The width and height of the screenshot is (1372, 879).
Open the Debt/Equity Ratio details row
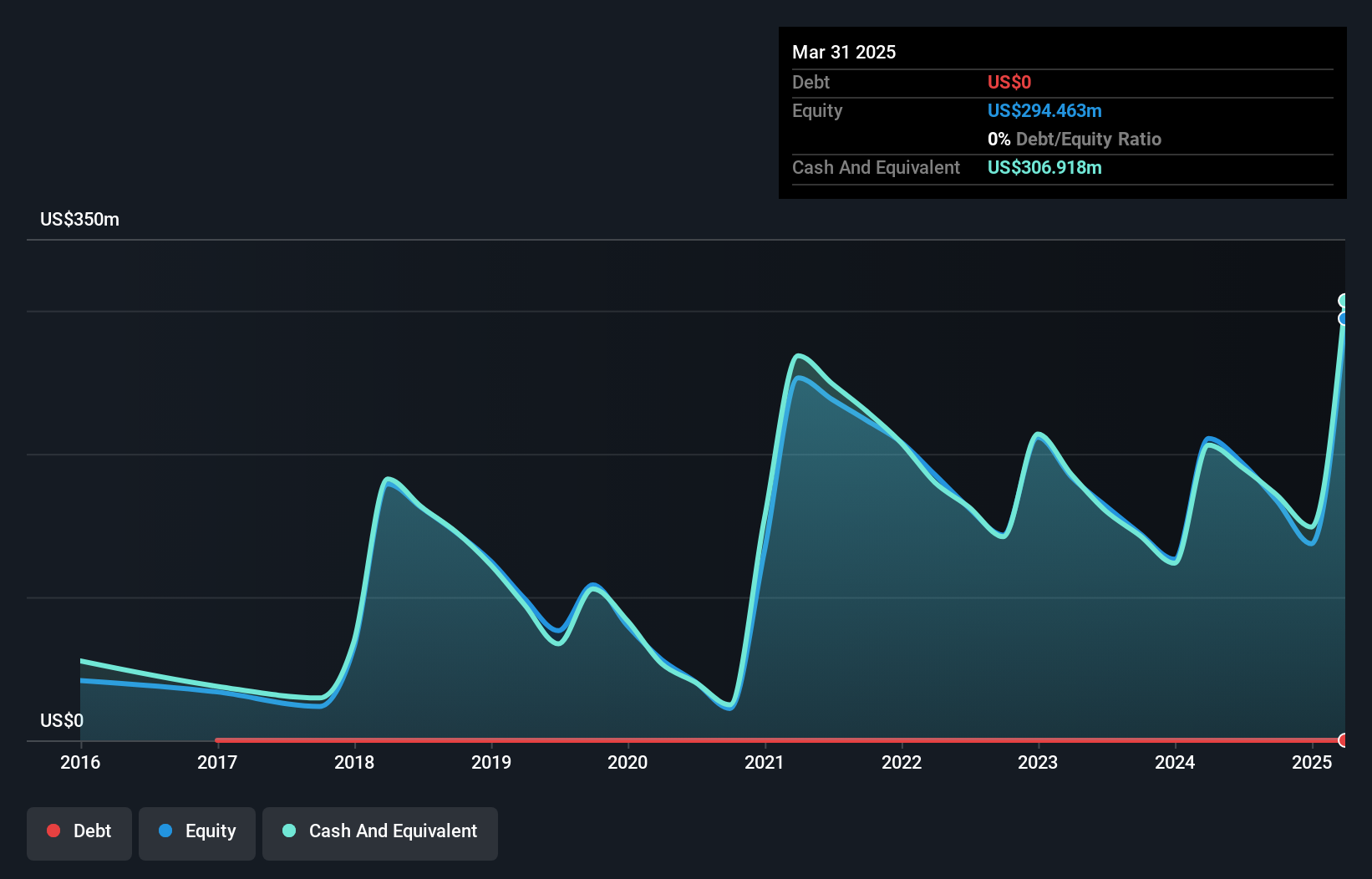(x=1075, y=139)
